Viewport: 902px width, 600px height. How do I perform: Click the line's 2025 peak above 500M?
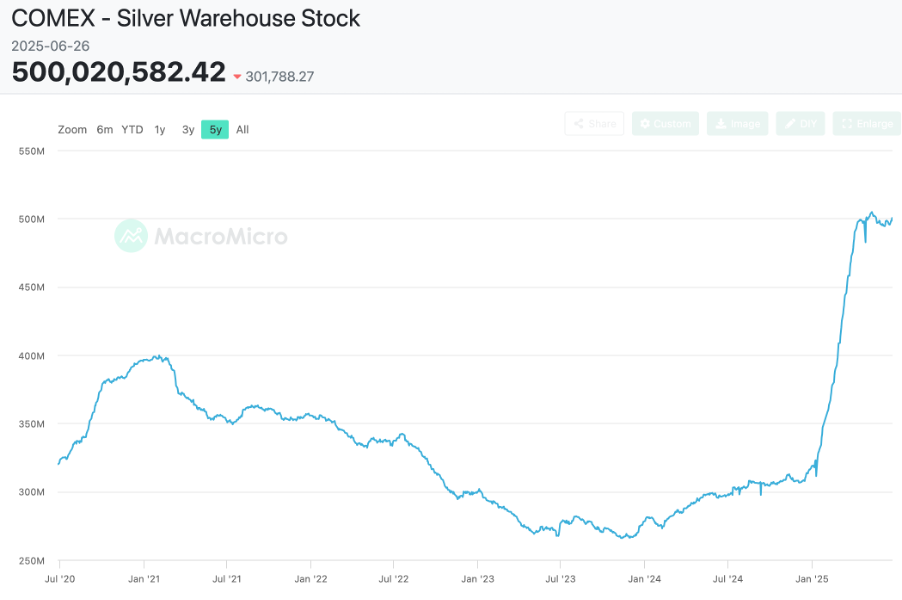click(872, 213)
